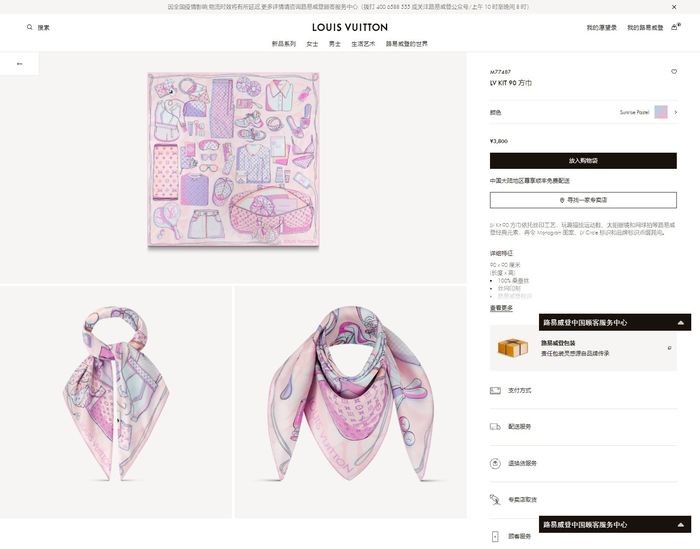Open the shopping bag icon
The image size is (700, 549).
(675, 27)
